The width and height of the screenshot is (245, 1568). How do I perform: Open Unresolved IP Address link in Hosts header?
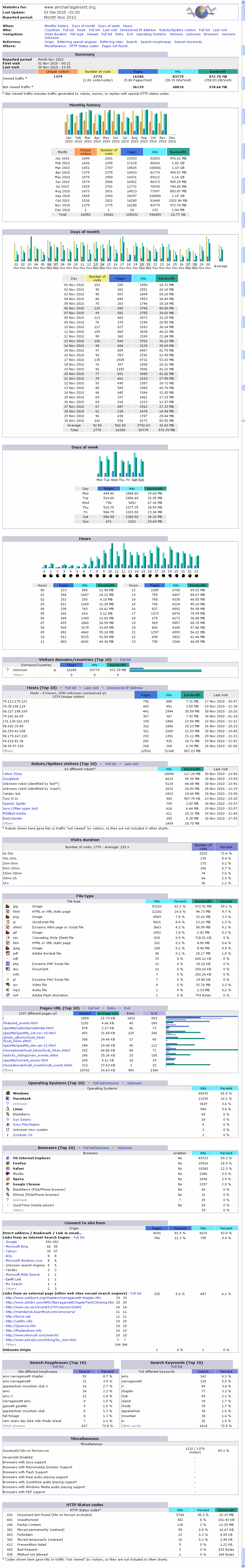[x=124, y=688]
